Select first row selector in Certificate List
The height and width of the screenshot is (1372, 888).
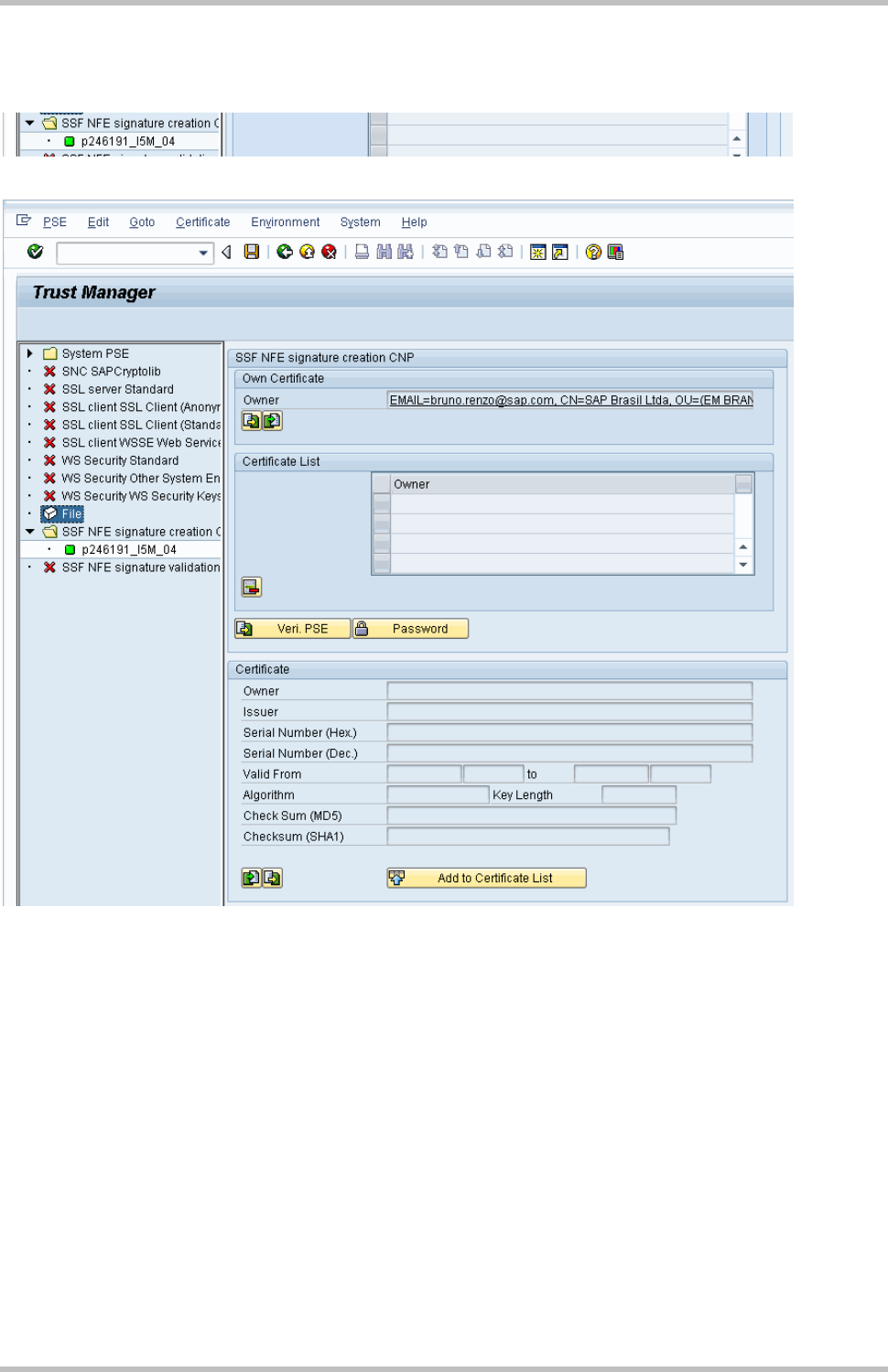click(x=382, y=503)
